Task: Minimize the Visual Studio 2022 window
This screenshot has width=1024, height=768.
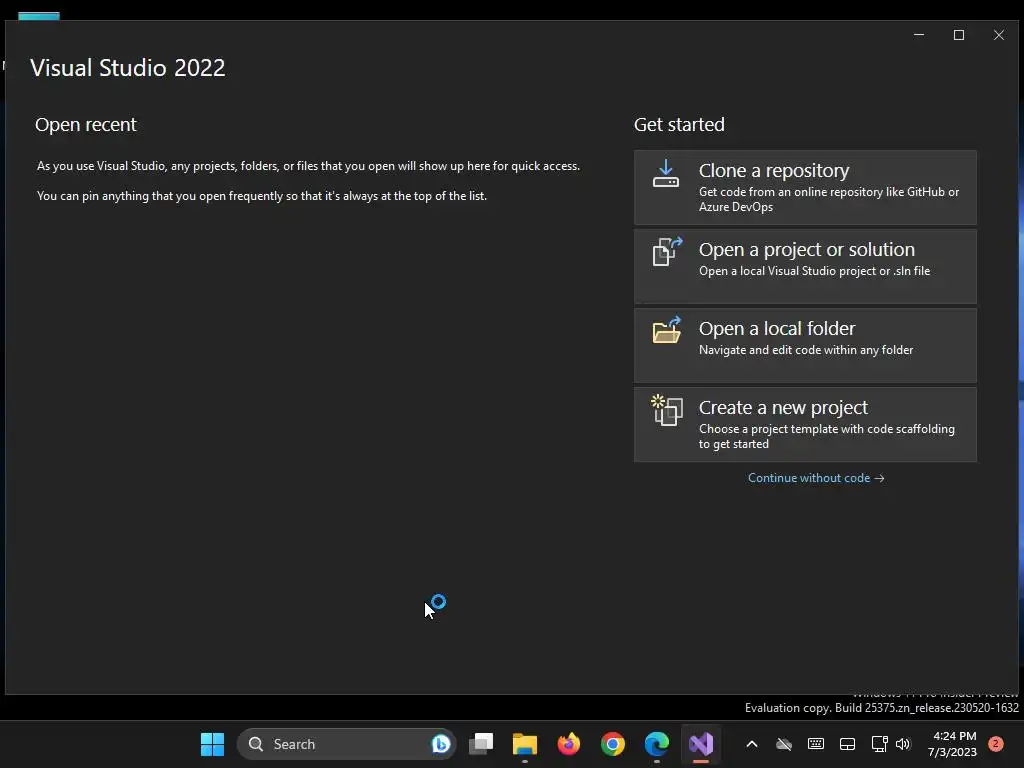Action: pyautogui.click(x=919, y=35)
